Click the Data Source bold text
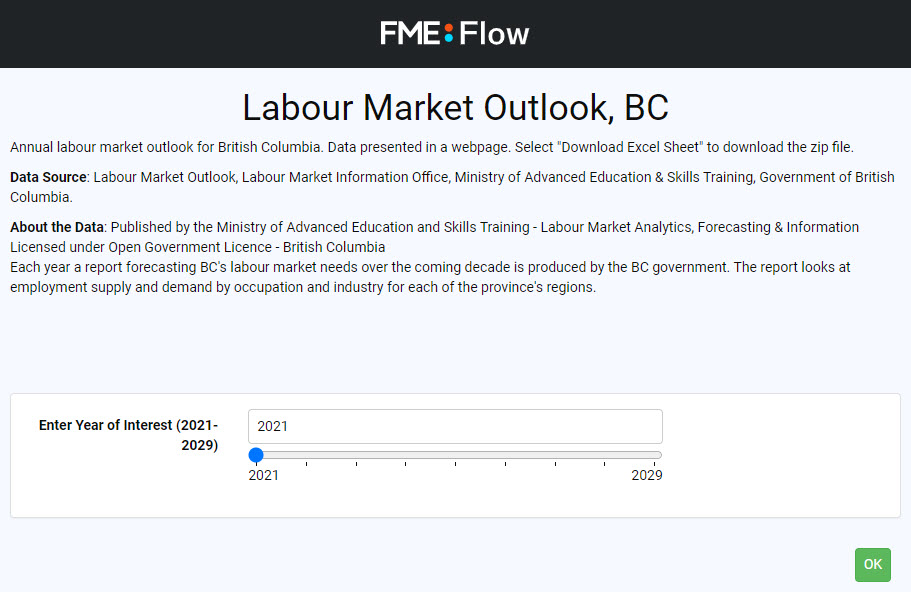The width and height of the screenshot is (911, 592). (x=47, y=177)
